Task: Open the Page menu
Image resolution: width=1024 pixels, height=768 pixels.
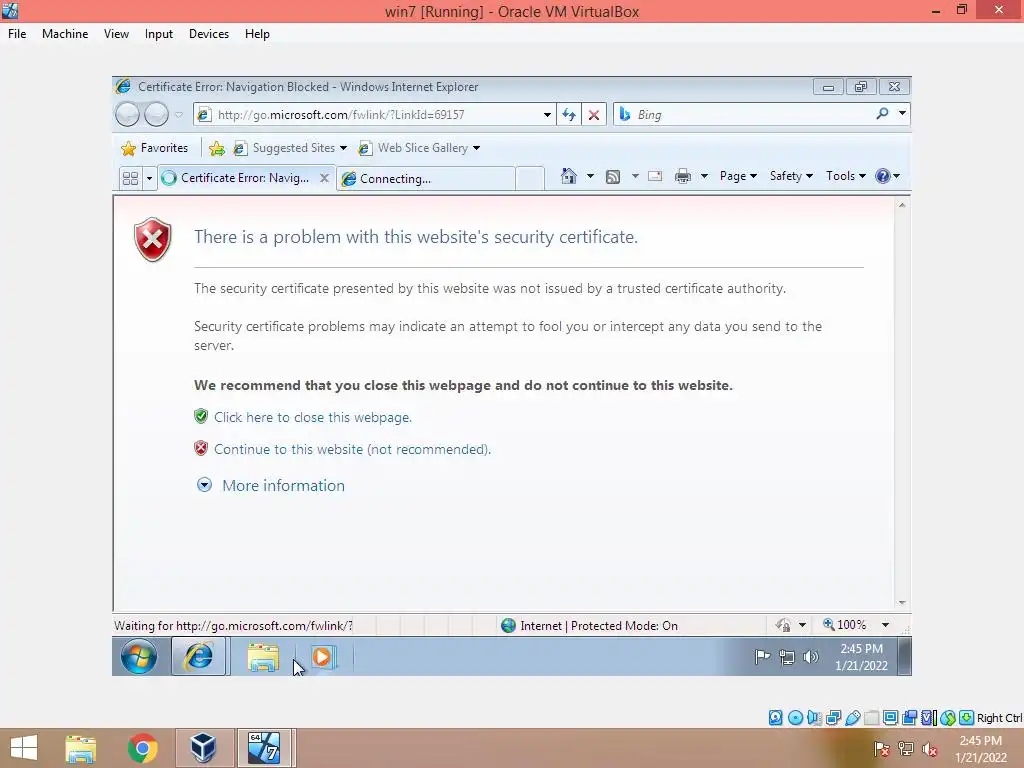Action: tap(738, 176)
